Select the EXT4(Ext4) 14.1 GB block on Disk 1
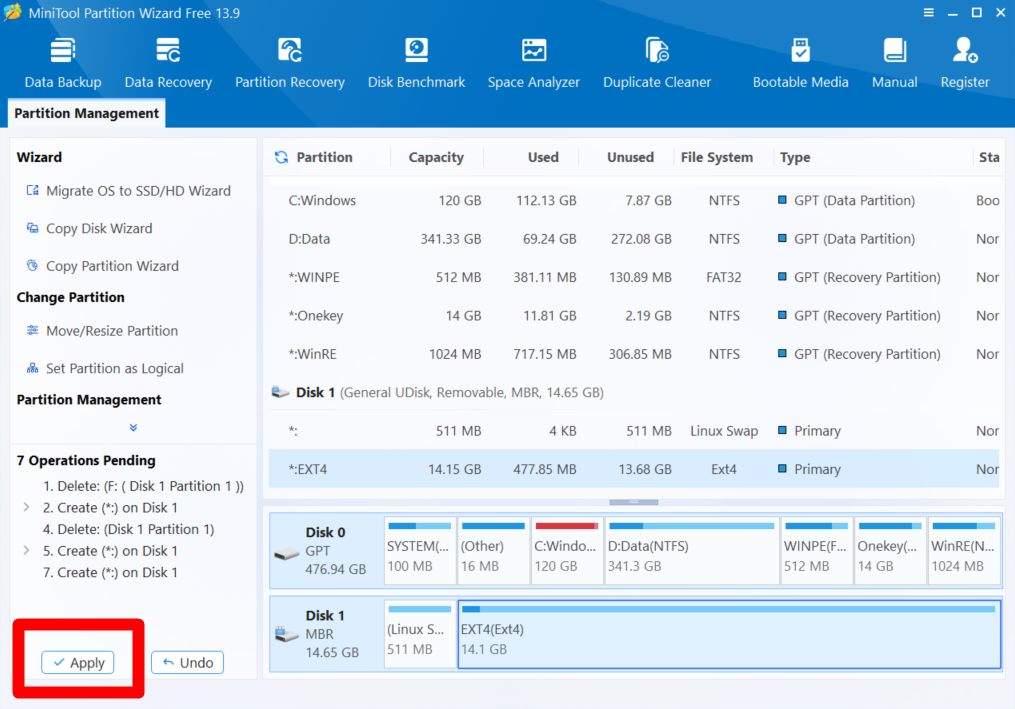This screenshot has height=709, width=1015. point(729,634)
